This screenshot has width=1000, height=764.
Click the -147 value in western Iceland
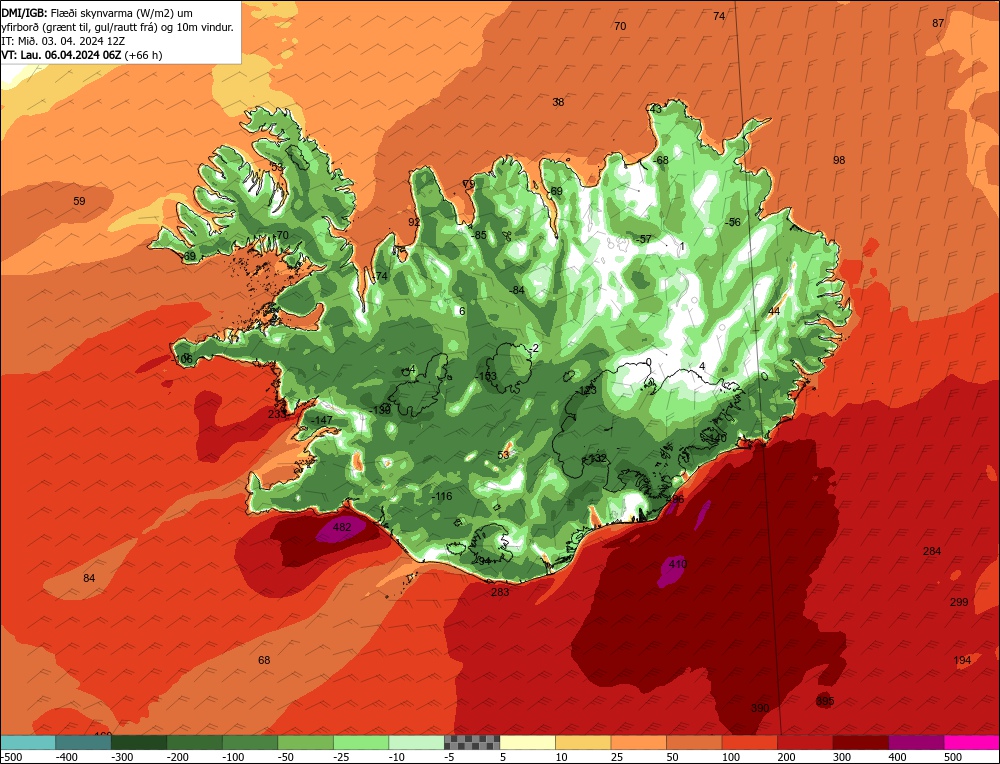tap(321, 420)
